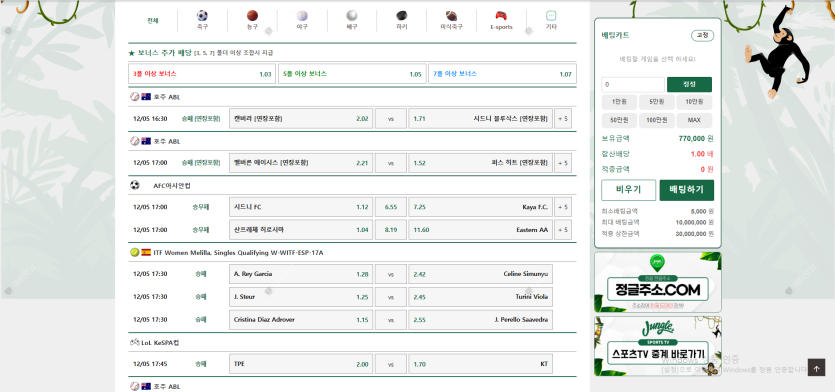
Task: Click the star icon beside 보너스 추가 배당
Action: [x=132, y=53]
